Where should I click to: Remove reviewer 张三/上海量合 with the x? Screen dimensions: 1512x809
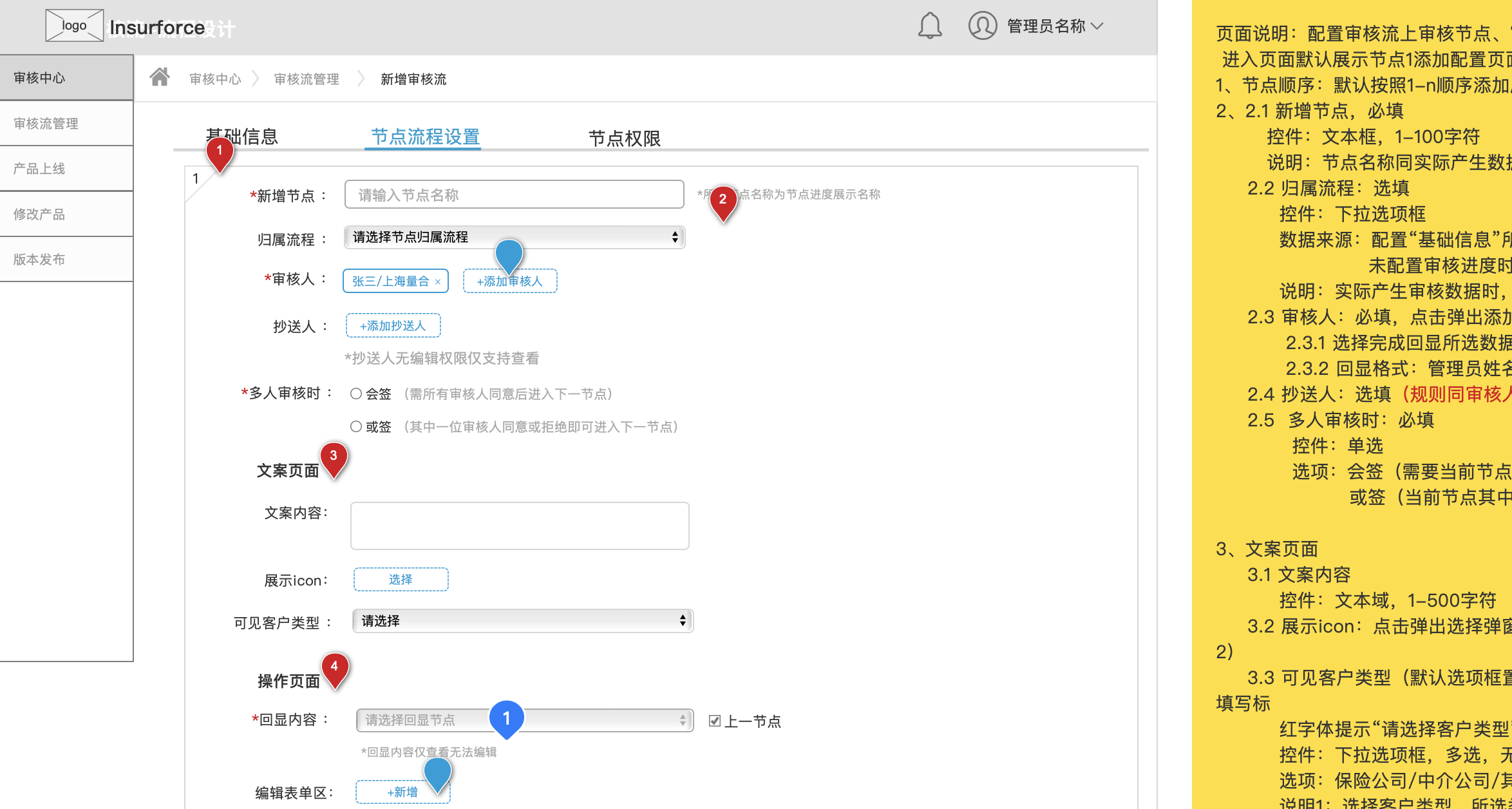(438, 281)
